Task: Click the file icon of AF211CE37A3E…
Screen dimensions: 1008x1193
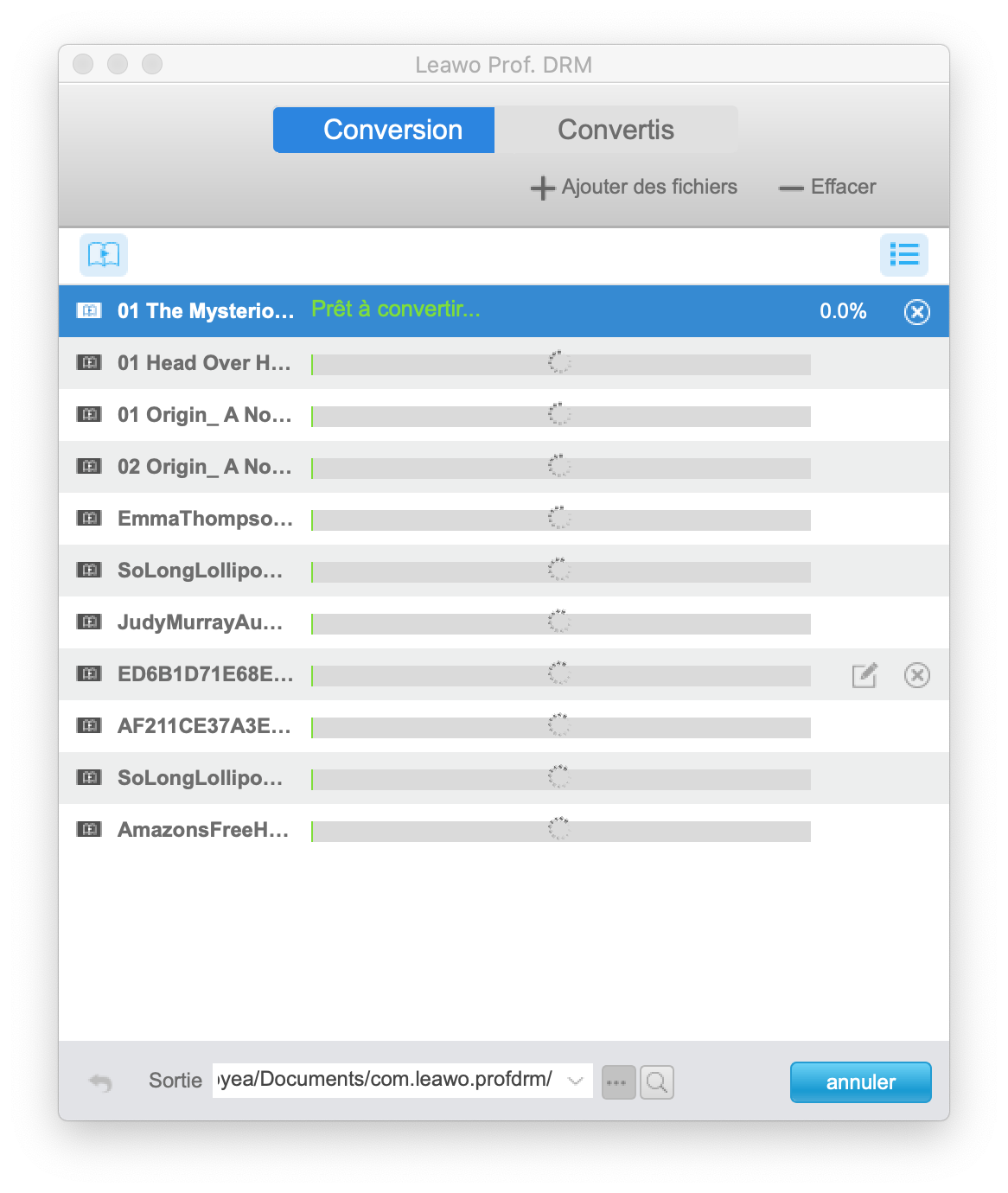Action: coord(89,725)
